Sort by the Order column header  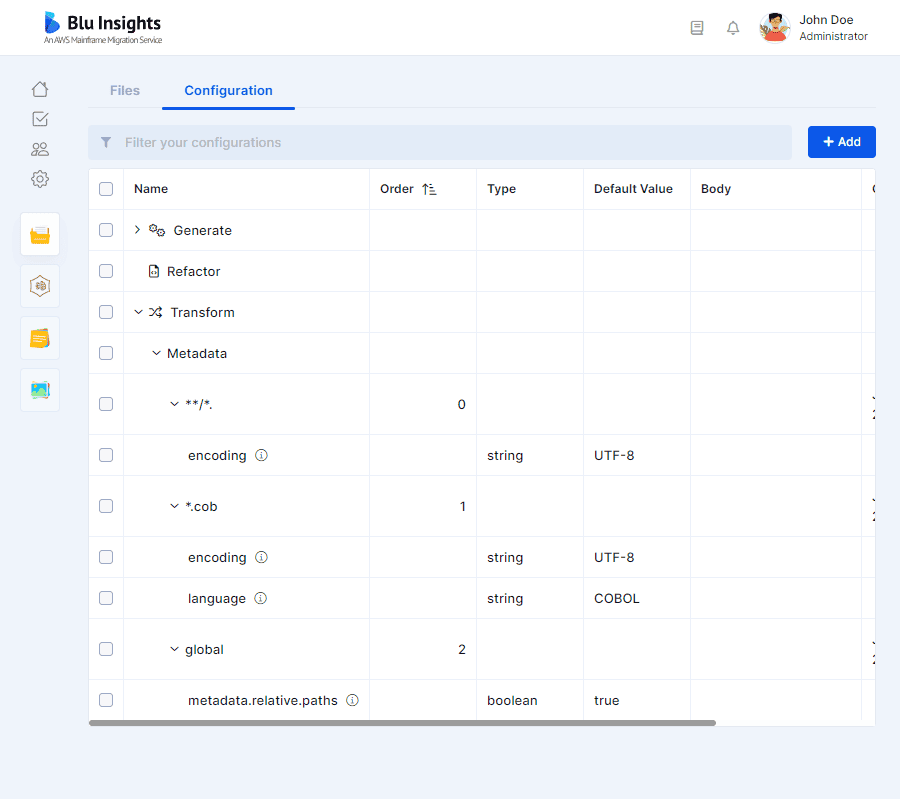tap(397, 189)
